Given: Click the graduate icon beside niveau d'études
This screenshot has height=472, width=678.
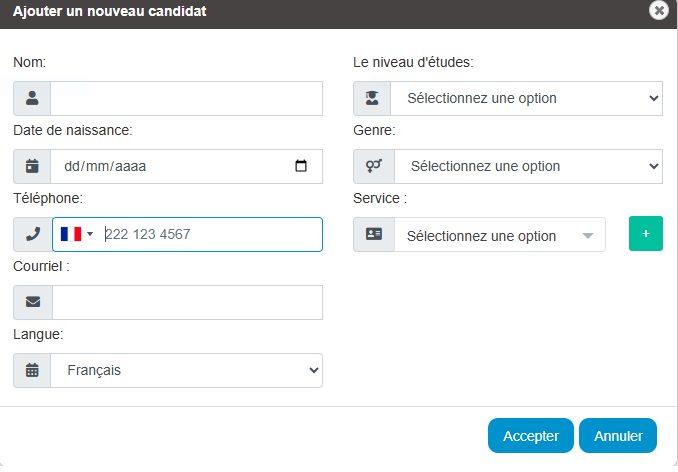Looking at the screenshot, I should 372,98.
